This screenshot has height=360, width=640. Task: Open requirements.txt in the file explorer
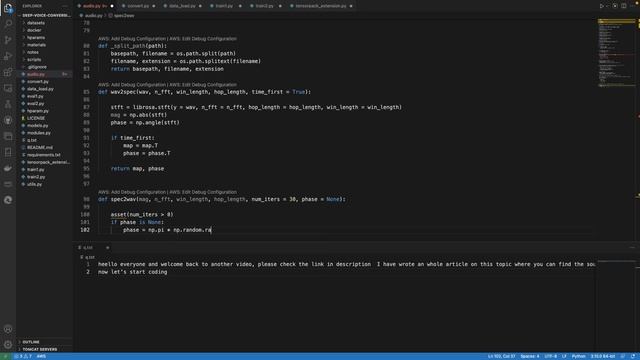click(x=45, y=155)
